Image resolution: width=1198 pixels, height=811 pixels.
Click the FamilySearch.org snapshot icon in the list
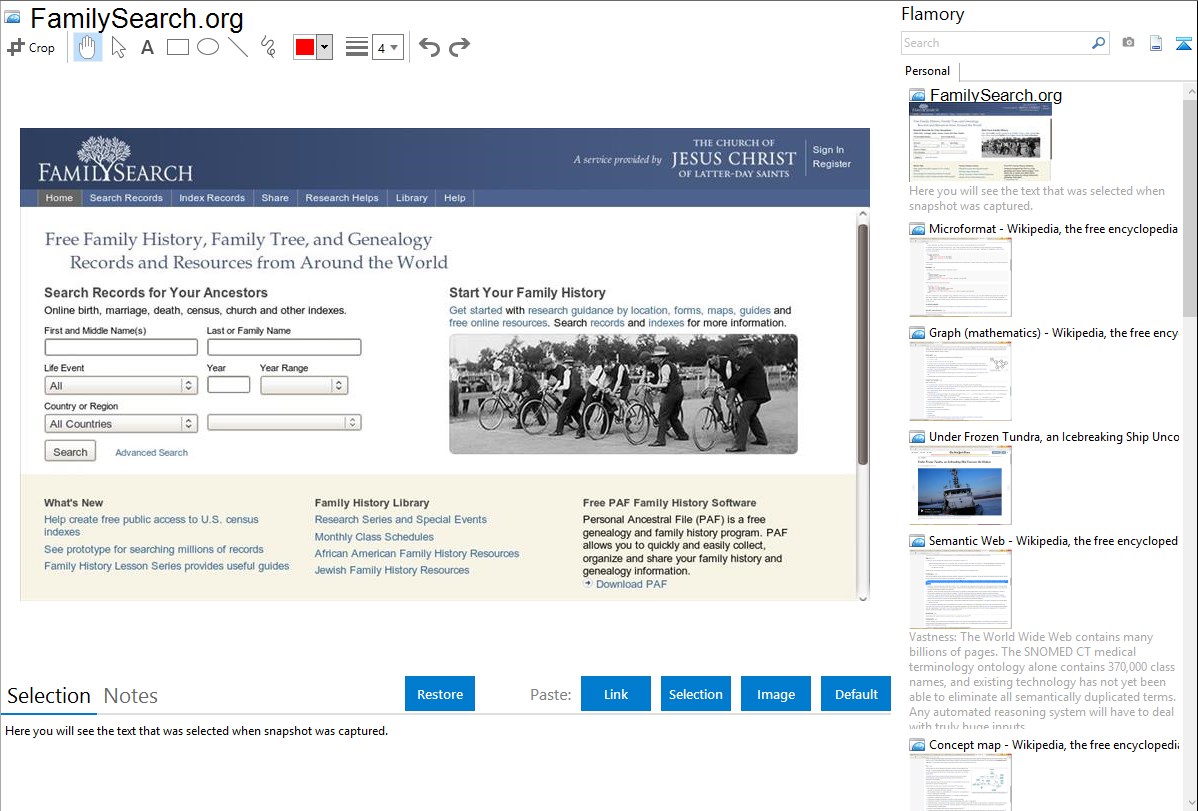coord(917,96)
